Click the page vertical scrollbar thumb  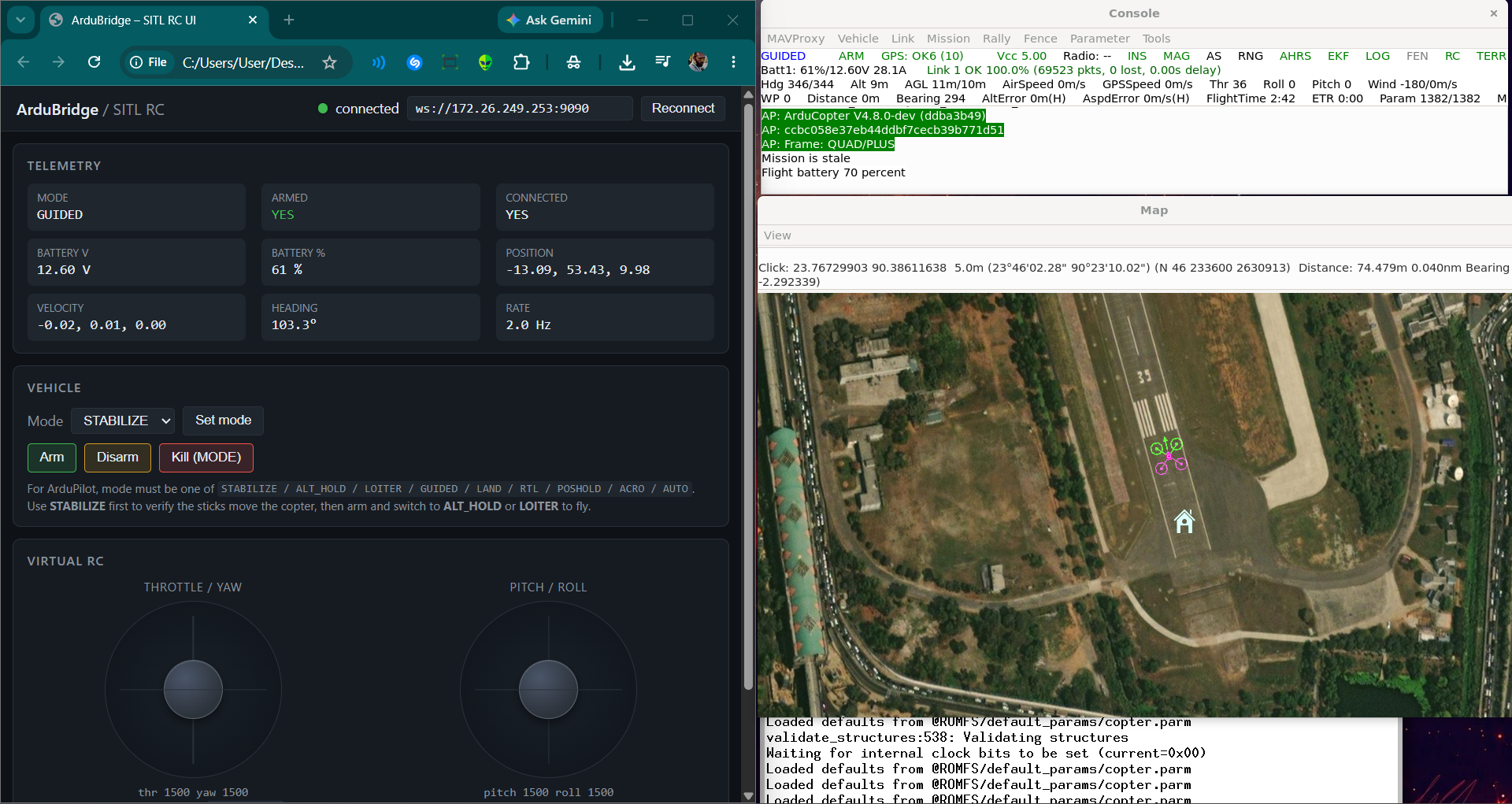point(748,398)
